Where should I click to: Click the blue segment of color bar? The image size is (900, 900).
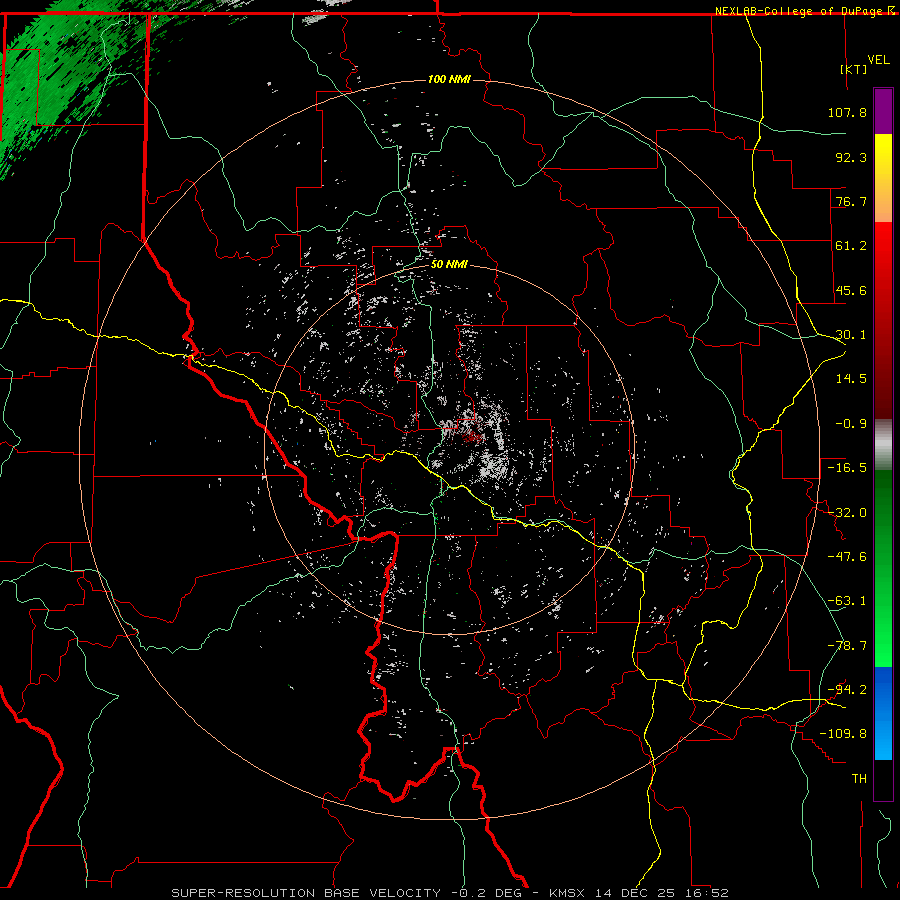(x=883, y=713)
